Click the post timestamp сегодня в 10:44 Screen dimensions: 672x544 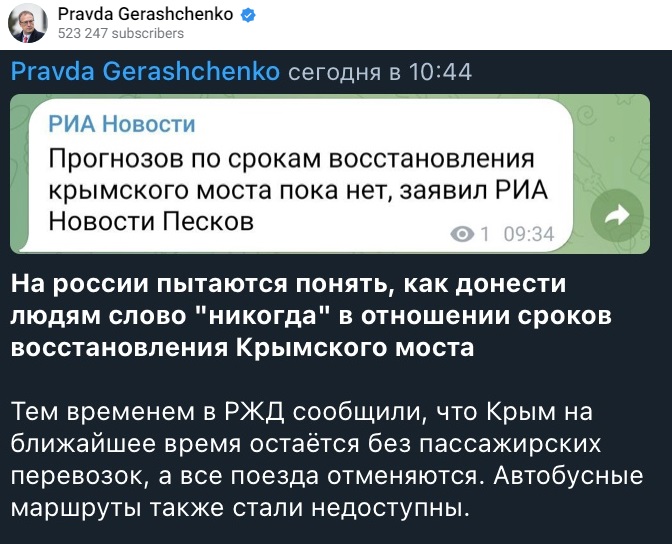[x=380, y=72]
